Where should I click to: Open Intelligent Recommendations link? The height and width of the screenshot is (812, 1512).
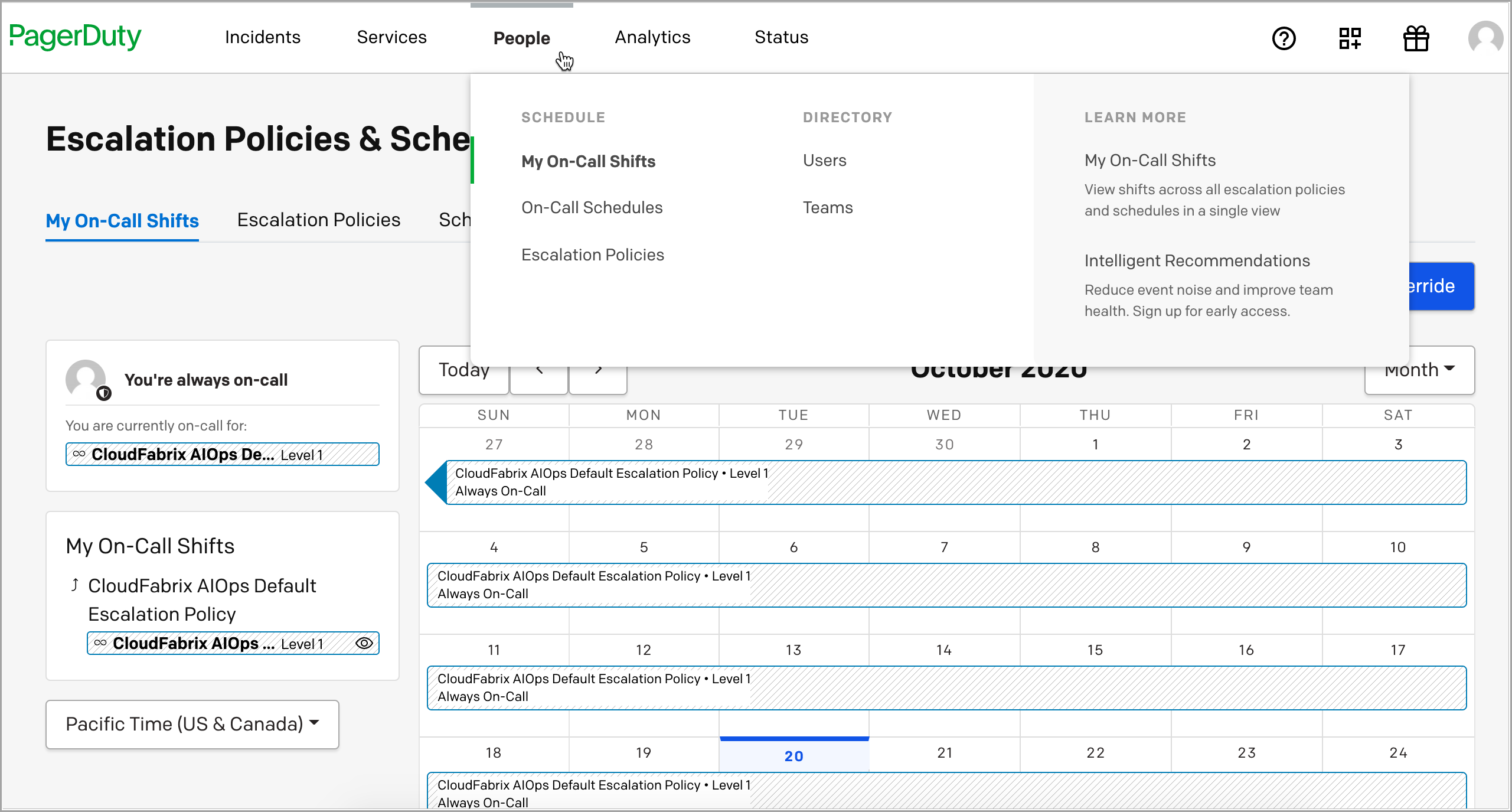click(1197, 260)
